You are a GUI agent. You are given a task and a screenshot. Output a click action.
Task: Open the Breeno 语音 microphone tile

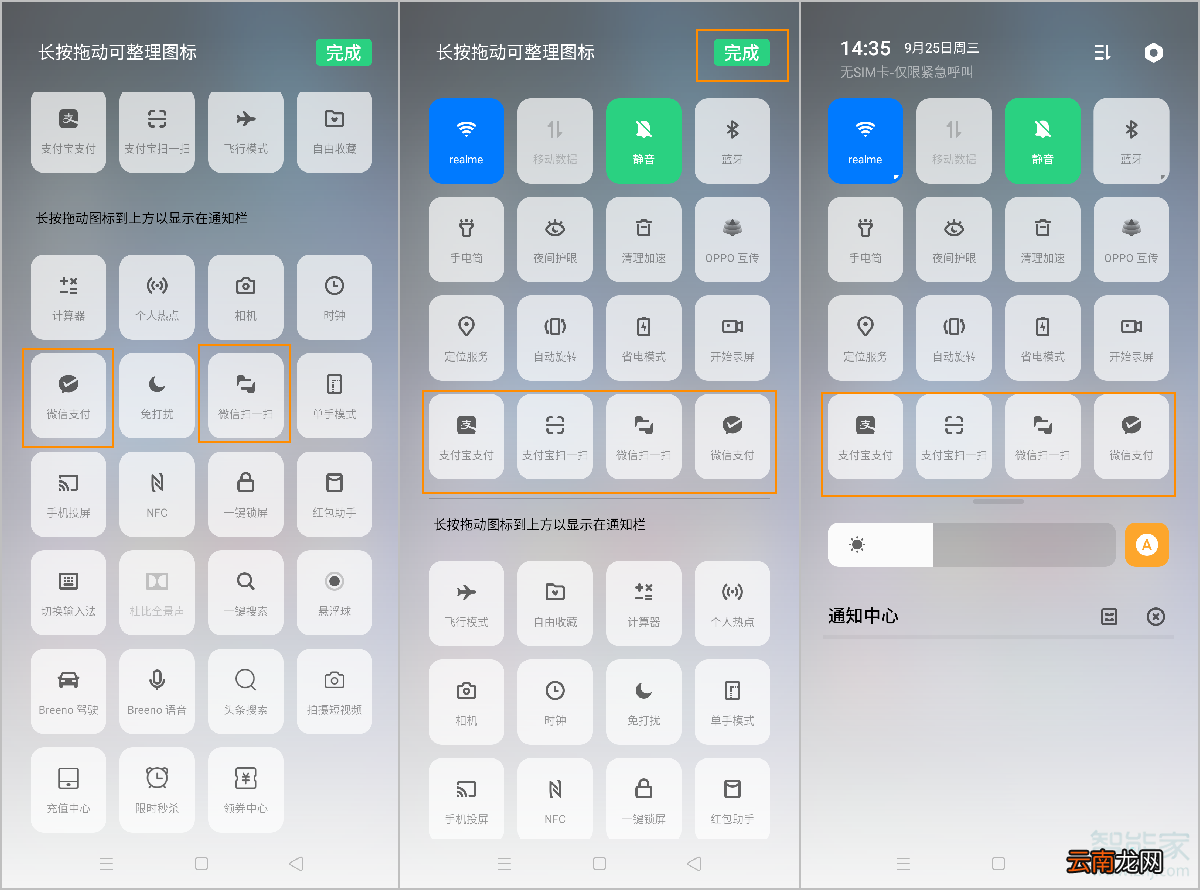157,692
